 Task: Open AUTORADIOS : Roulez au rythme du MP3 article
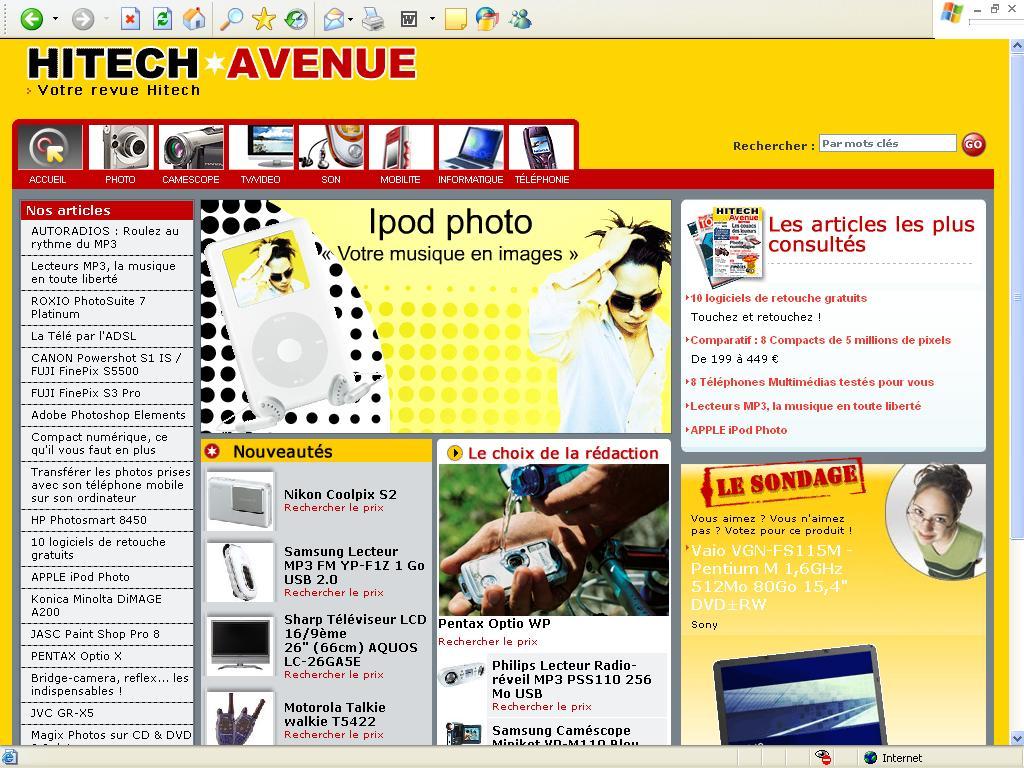tap(107, 238)
